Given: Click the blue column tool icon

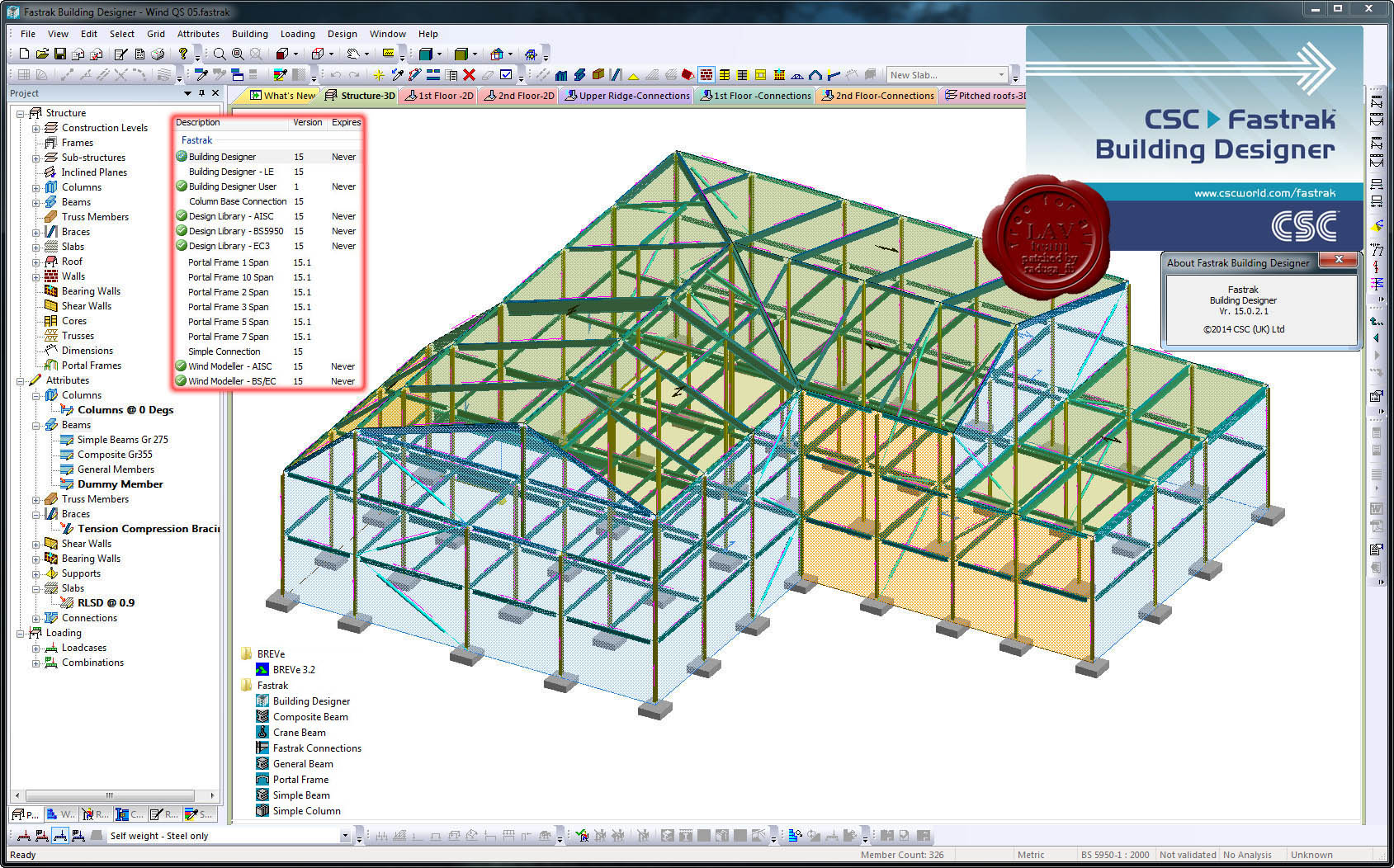Looking at the screenshot, I should point(561,75).
